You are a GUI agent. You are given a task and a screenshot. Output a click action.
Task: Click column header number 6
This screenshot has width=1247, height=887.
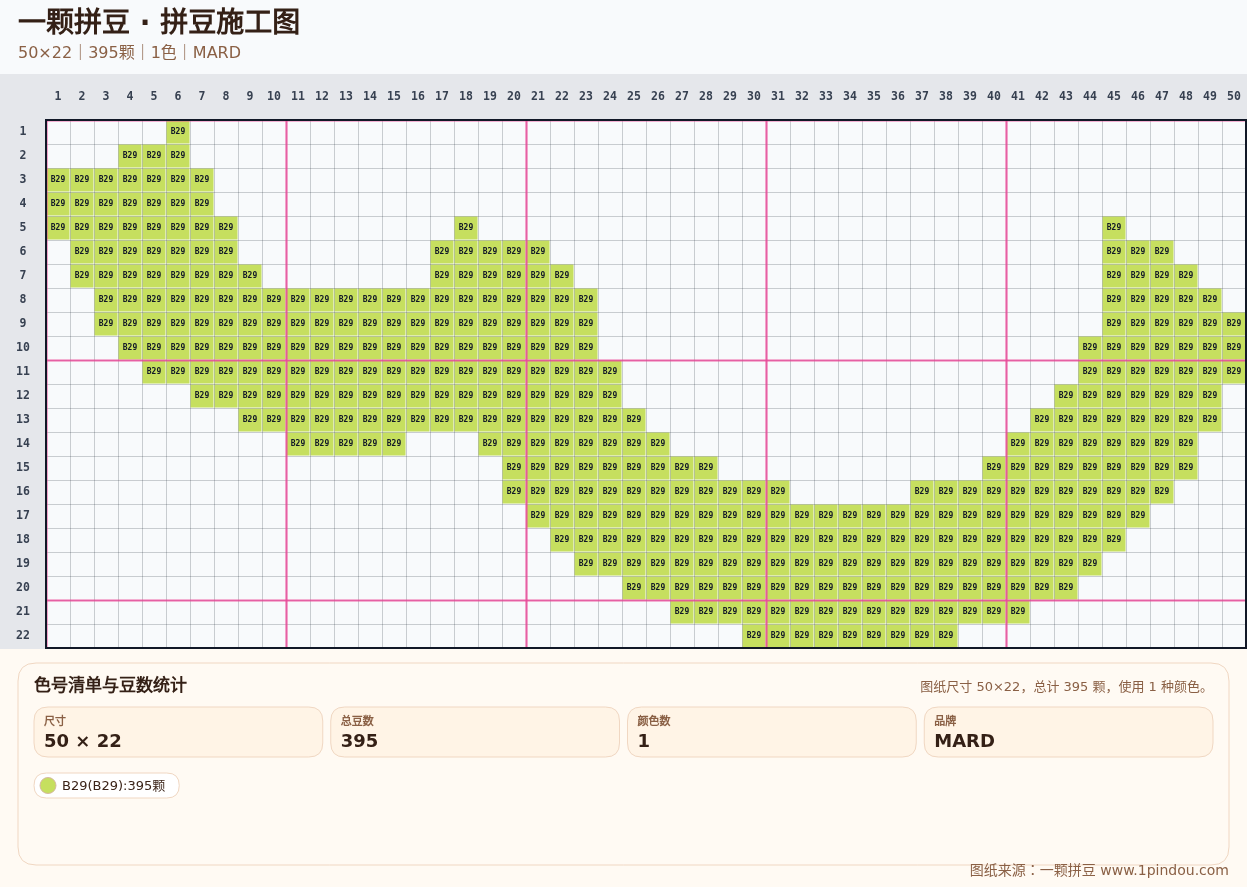[x=178, y=96]
